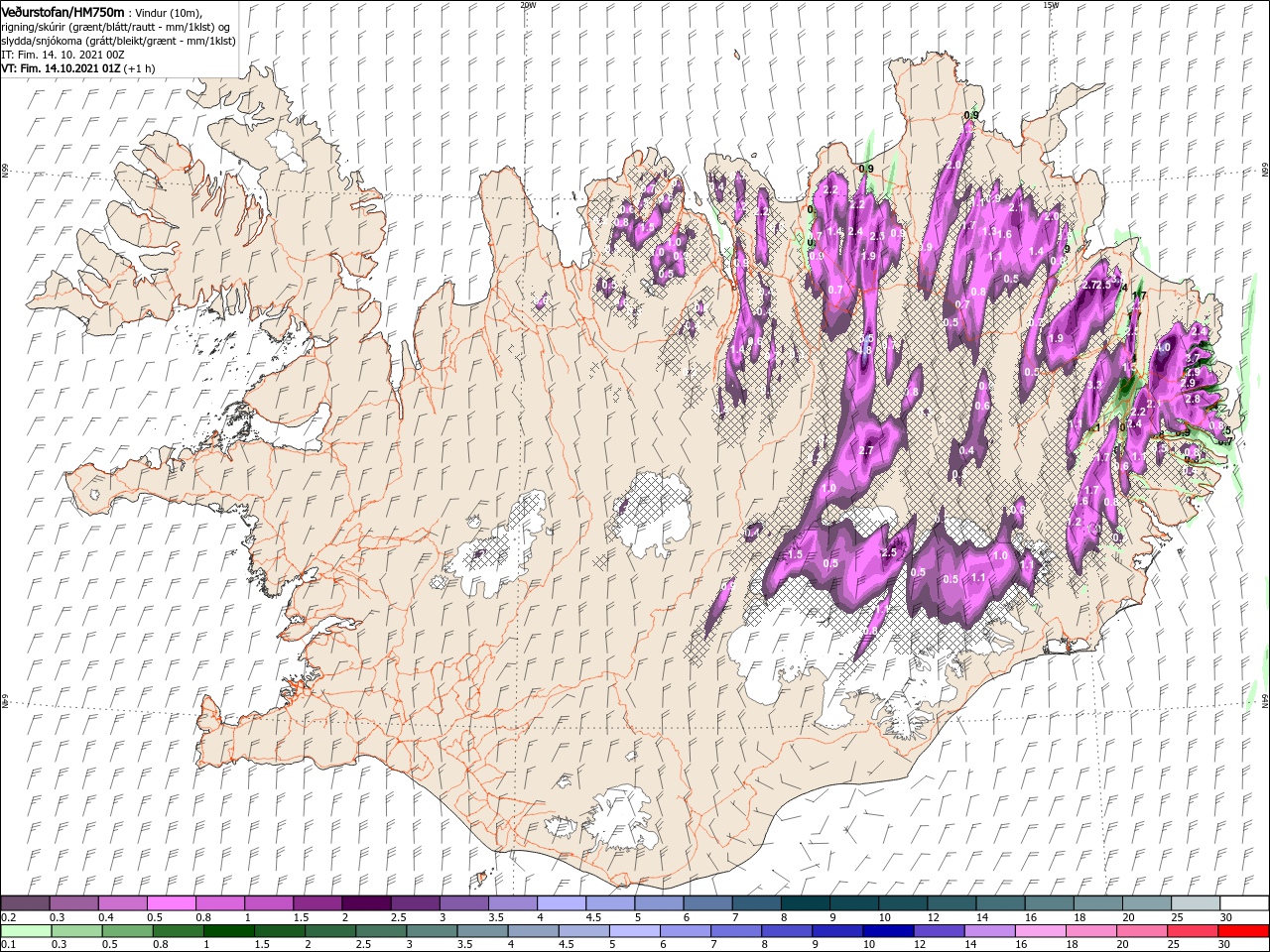Select the light gray 25 legend swatch

[x=1195, y=903]
